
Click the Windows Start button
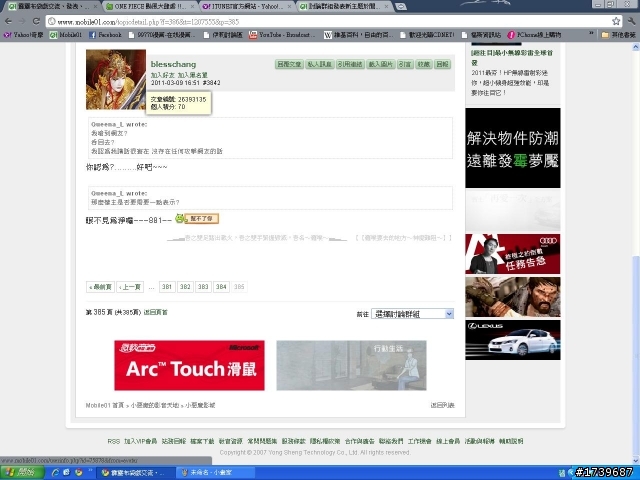pos(22,473)
